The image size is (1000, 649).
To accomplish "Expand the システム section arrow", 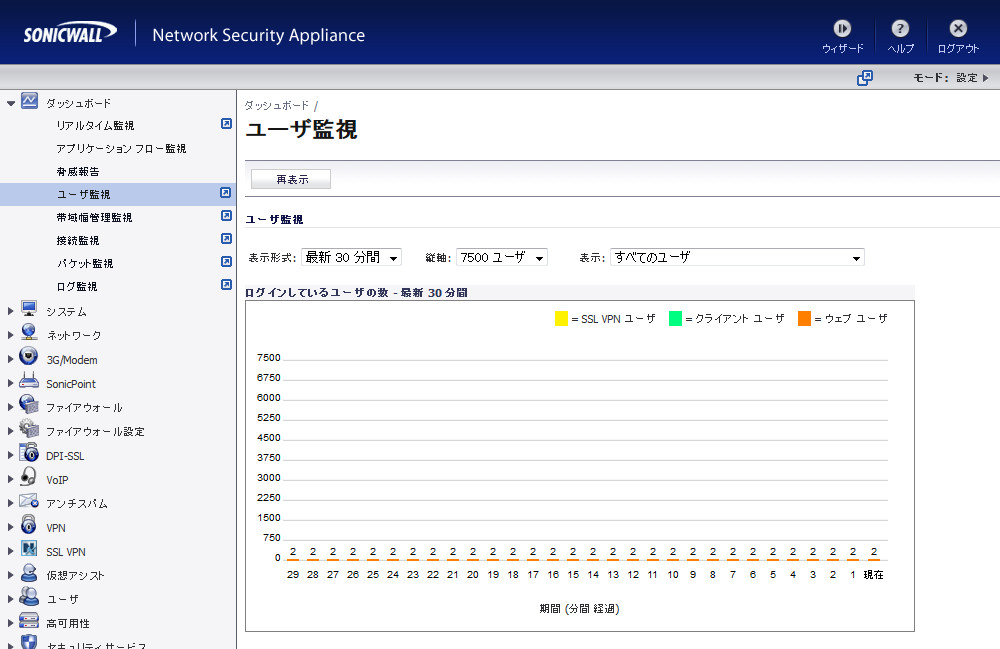I will [10, 311].
